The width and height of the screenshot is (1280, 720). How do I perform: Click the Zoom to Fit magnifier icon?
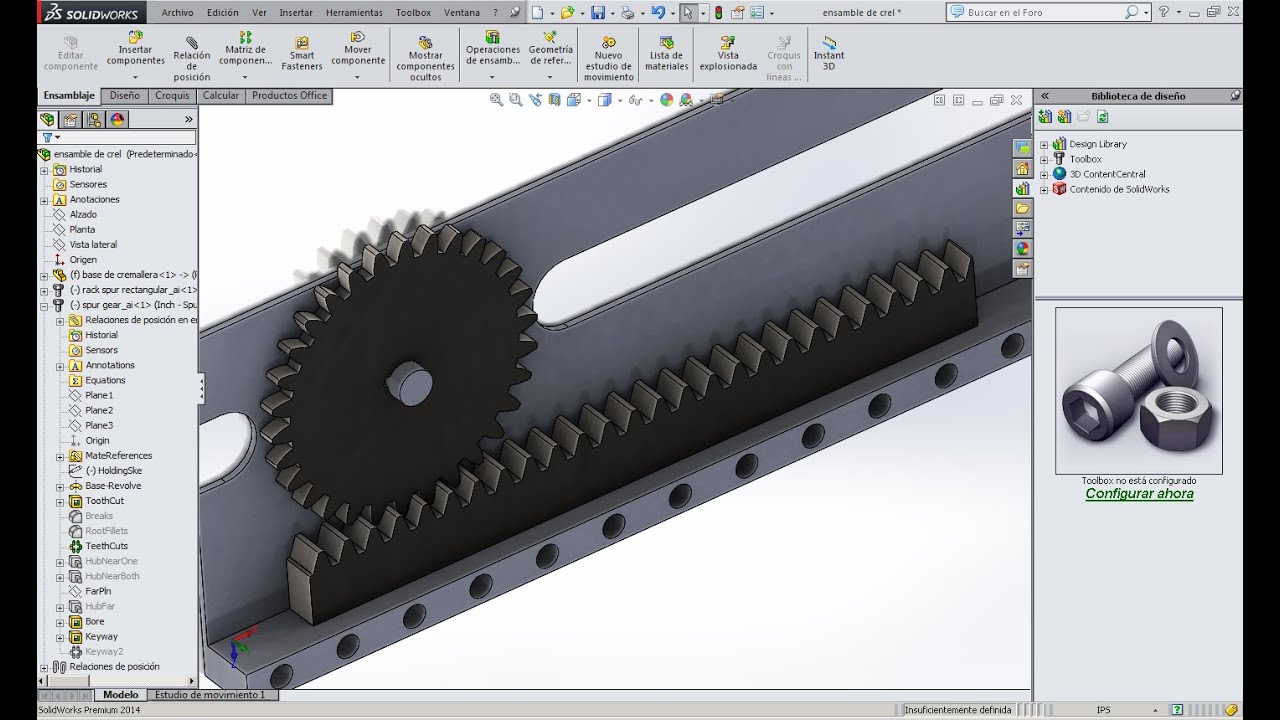click(x=496, y=100)
